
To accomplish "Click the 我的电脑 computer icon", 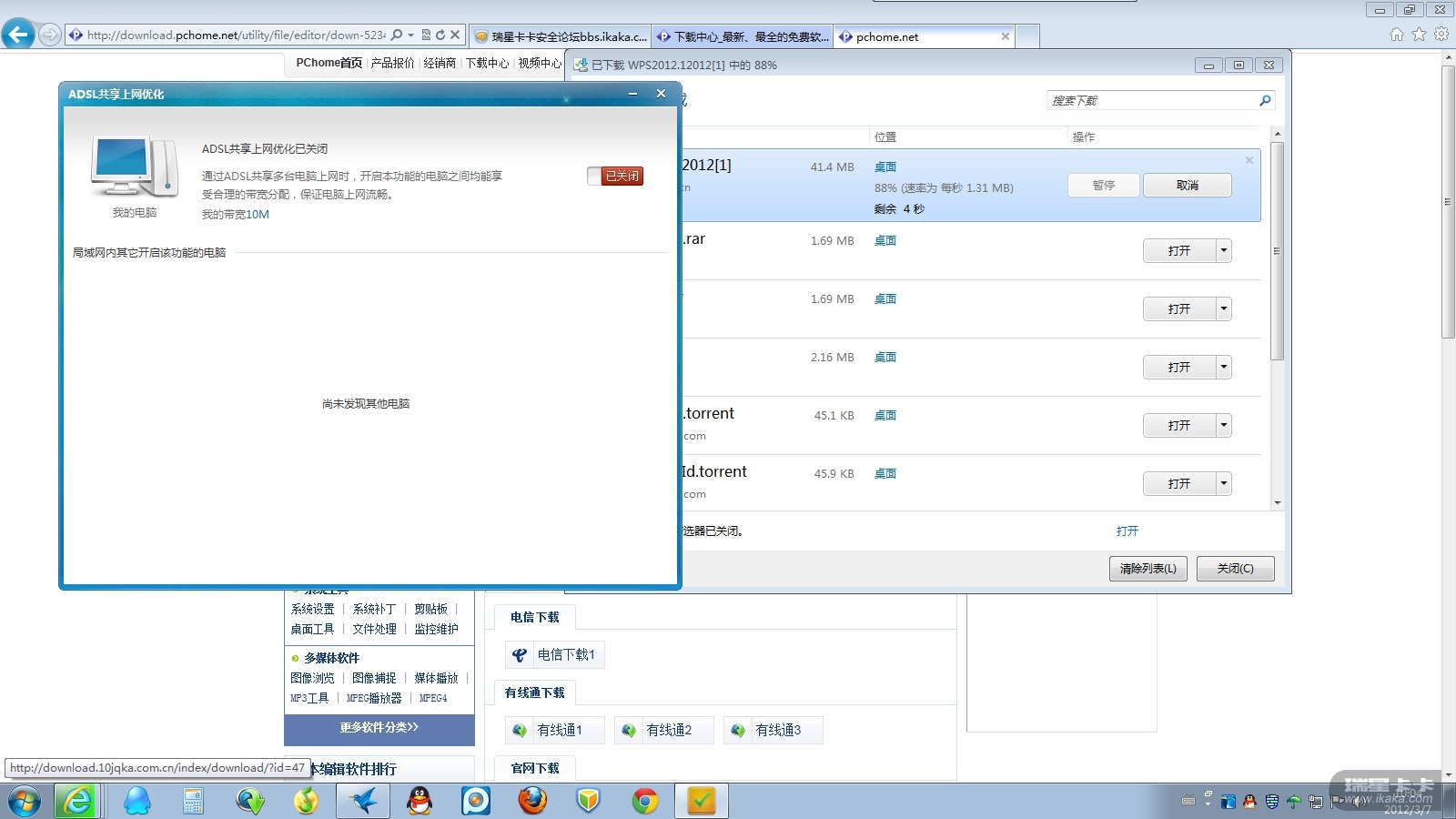I will (134, 167).
